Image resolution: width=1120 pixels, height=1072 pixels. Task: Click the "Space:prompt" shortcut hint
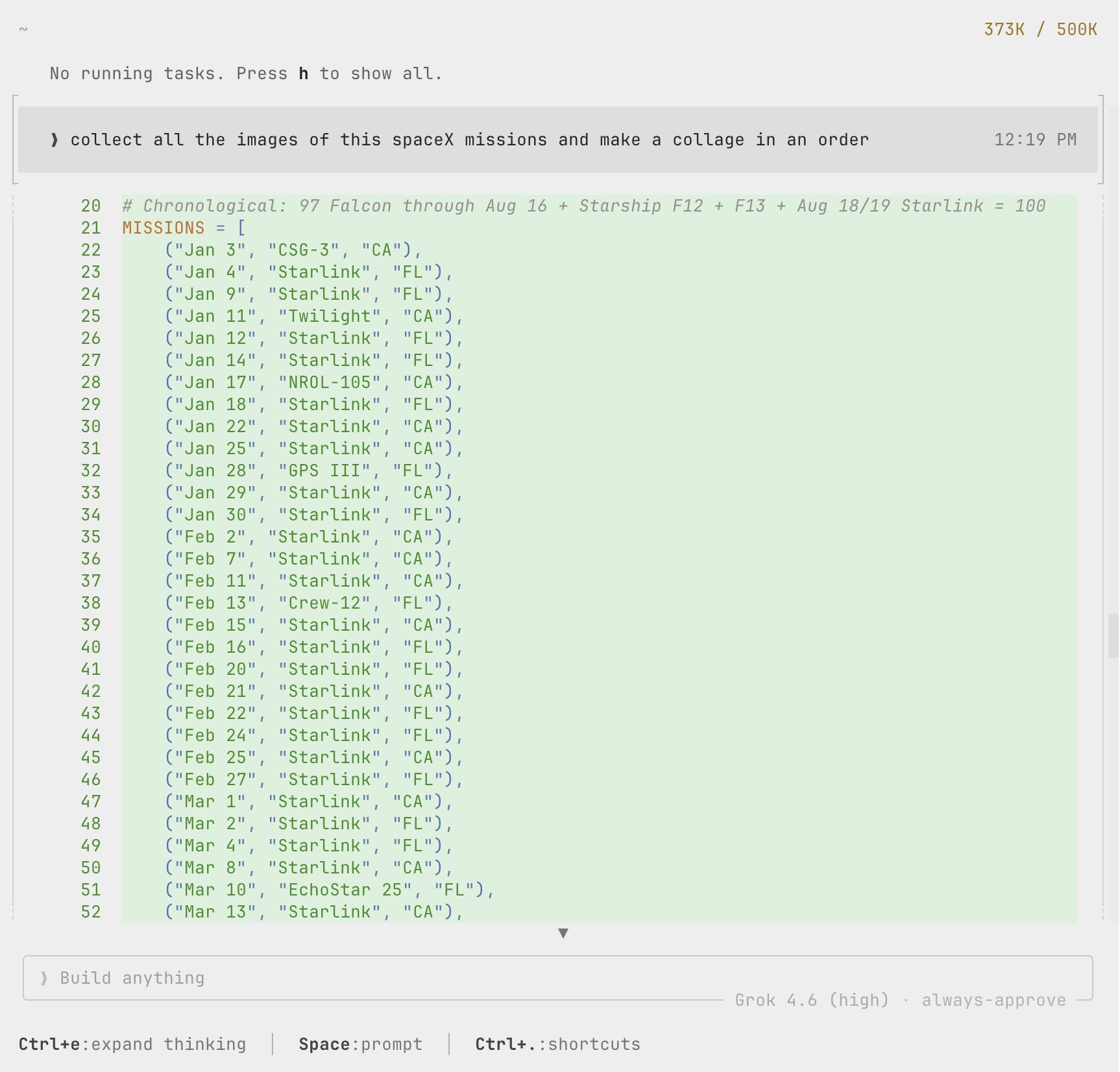click(x=361, y=1044)
